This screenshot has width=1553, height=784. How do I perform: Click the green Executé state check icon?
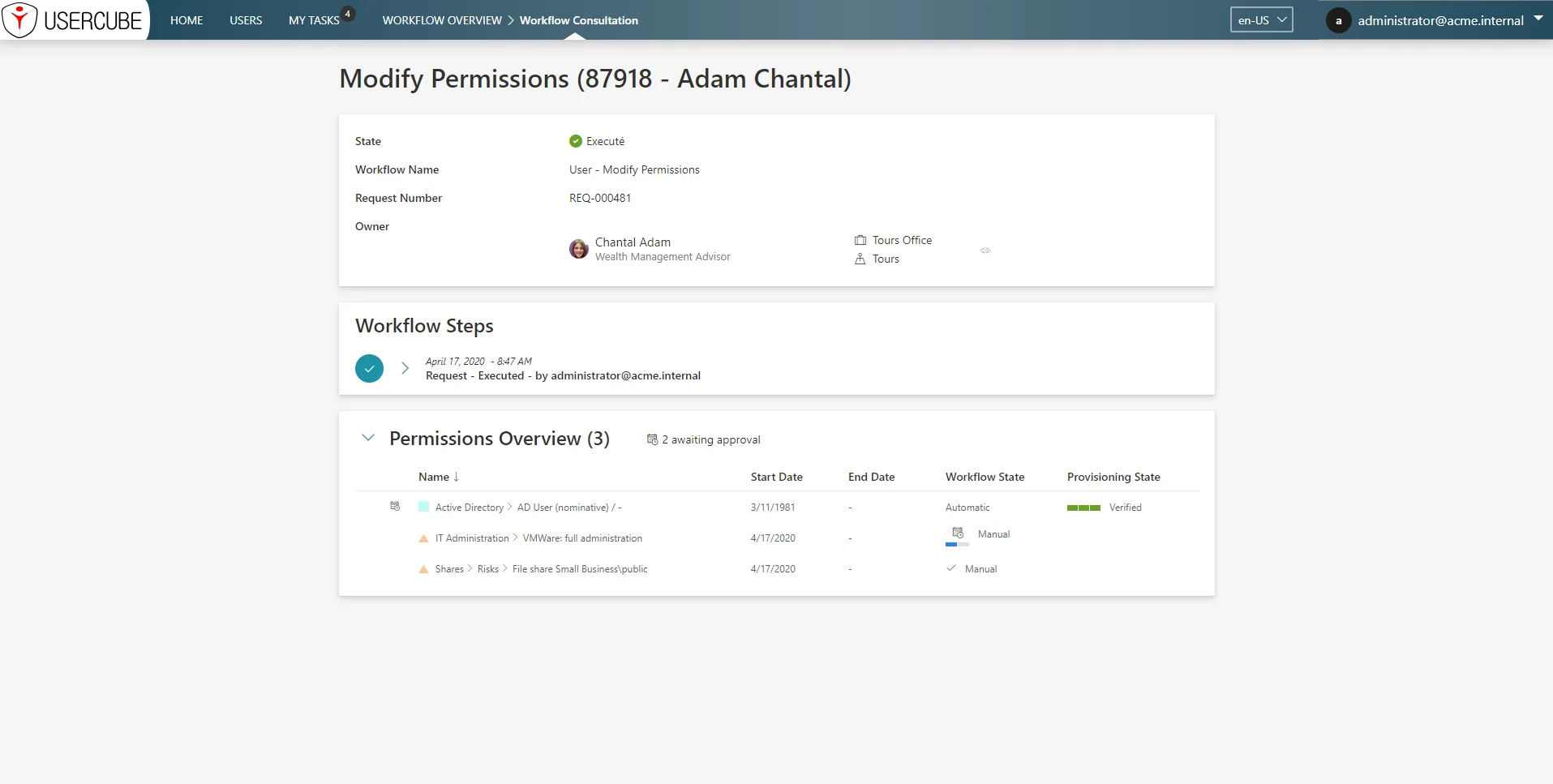pyautogui.click(x=576, y=141)
